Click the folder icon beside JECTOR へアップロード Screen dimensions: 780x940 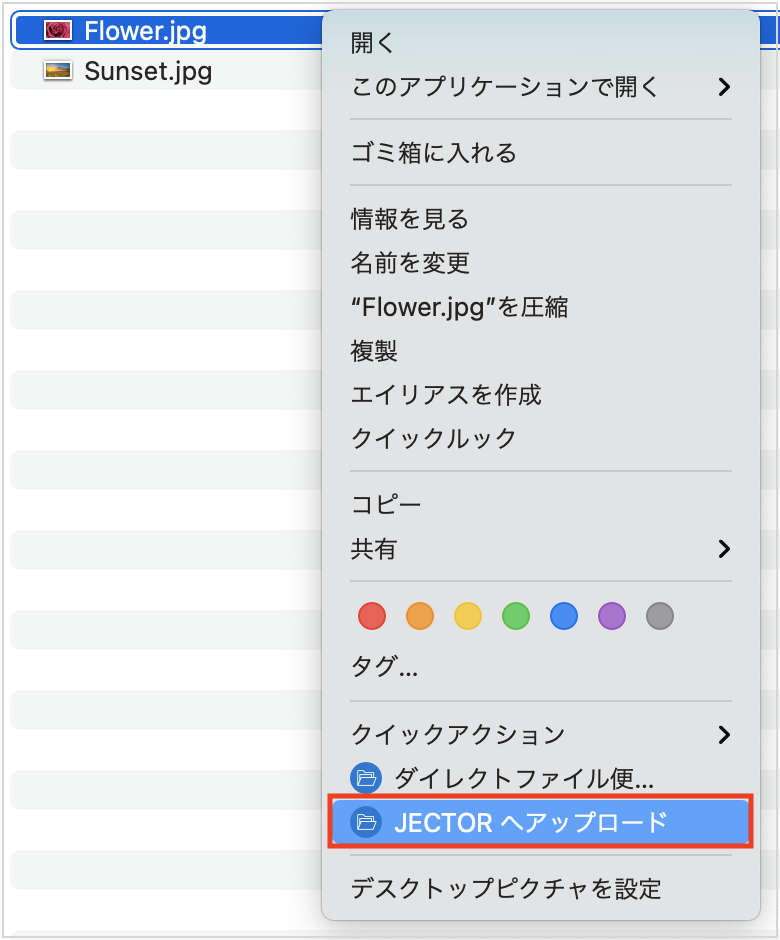coord(367,822)
